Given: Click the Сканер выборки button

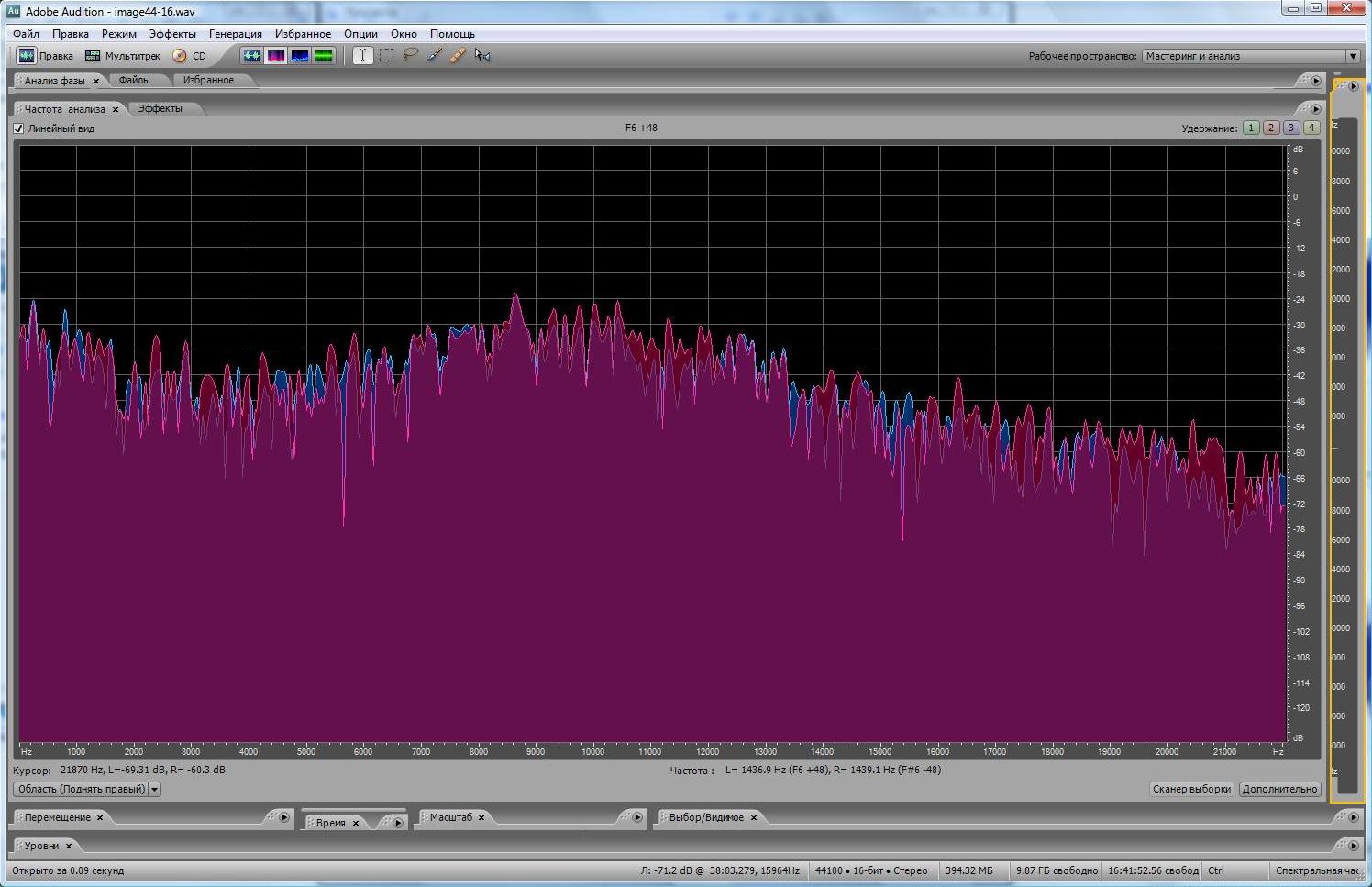Looking at the screenshot, I should (x=1190, y=789).
